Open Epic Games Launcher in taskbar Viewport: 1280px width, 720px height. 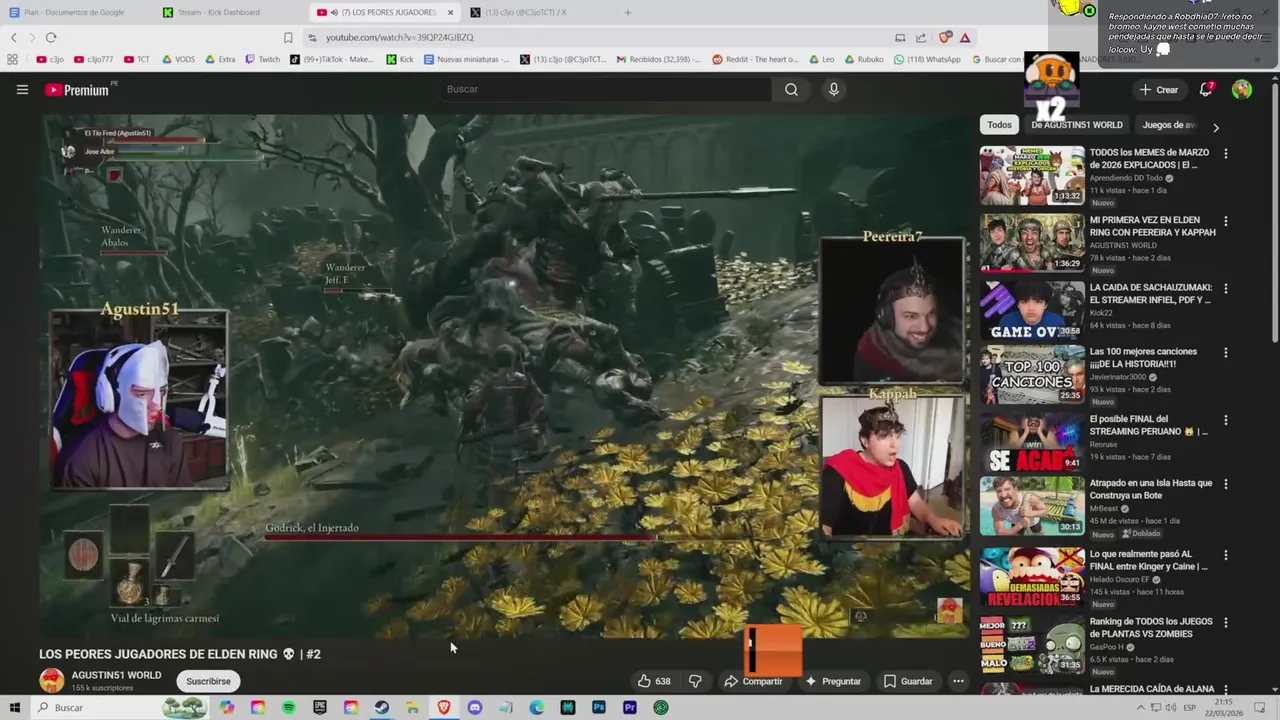coord(320,707)
